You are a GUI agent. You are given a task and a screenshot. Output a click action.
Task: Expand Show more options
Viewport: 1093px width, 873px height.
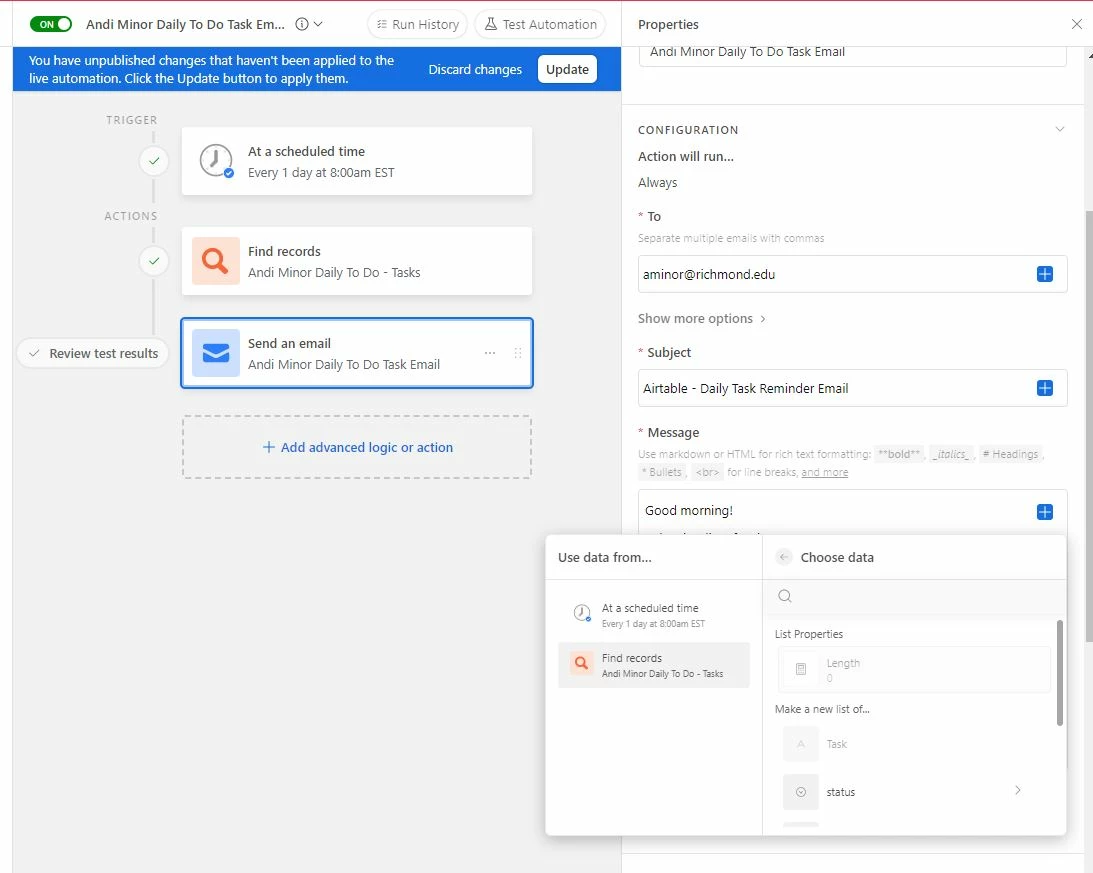[x=701, y=319]
